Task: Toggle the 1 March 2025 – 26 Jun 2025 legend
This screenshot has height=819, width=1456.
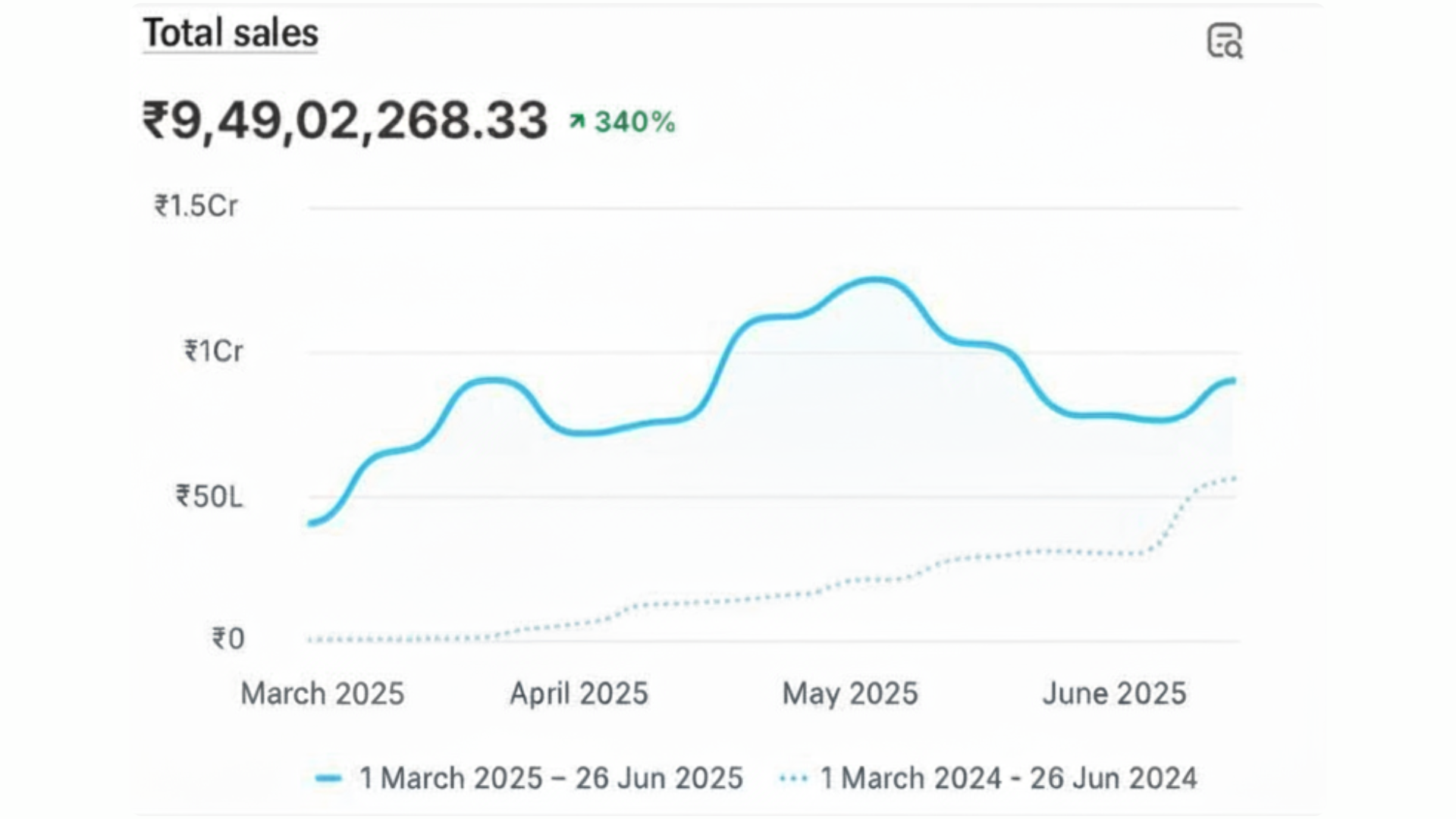Action: 551,778
